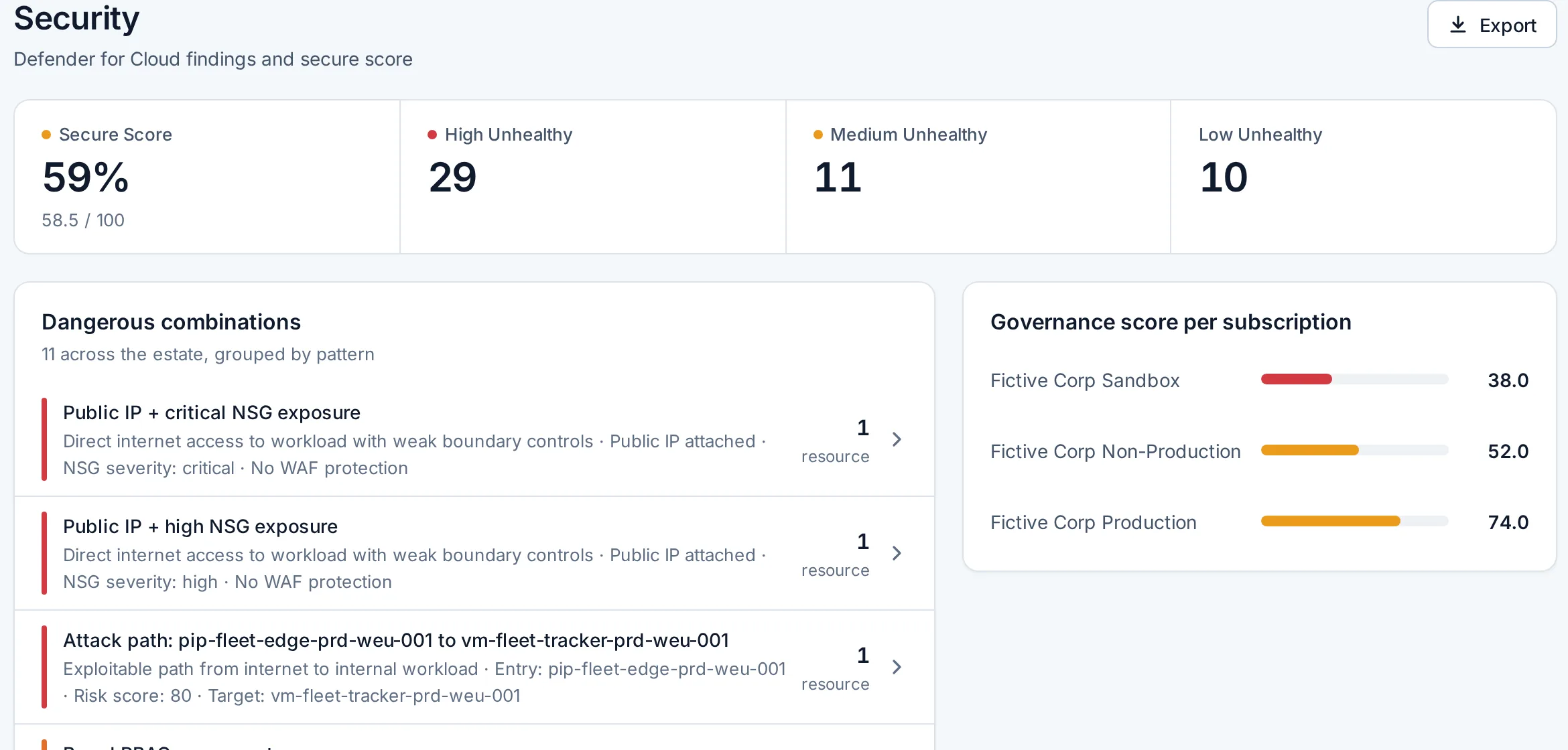Click the orange dot beside Medium Unhealthy
This screenshot has height=750, width=1568.
[x=818, y=135]
